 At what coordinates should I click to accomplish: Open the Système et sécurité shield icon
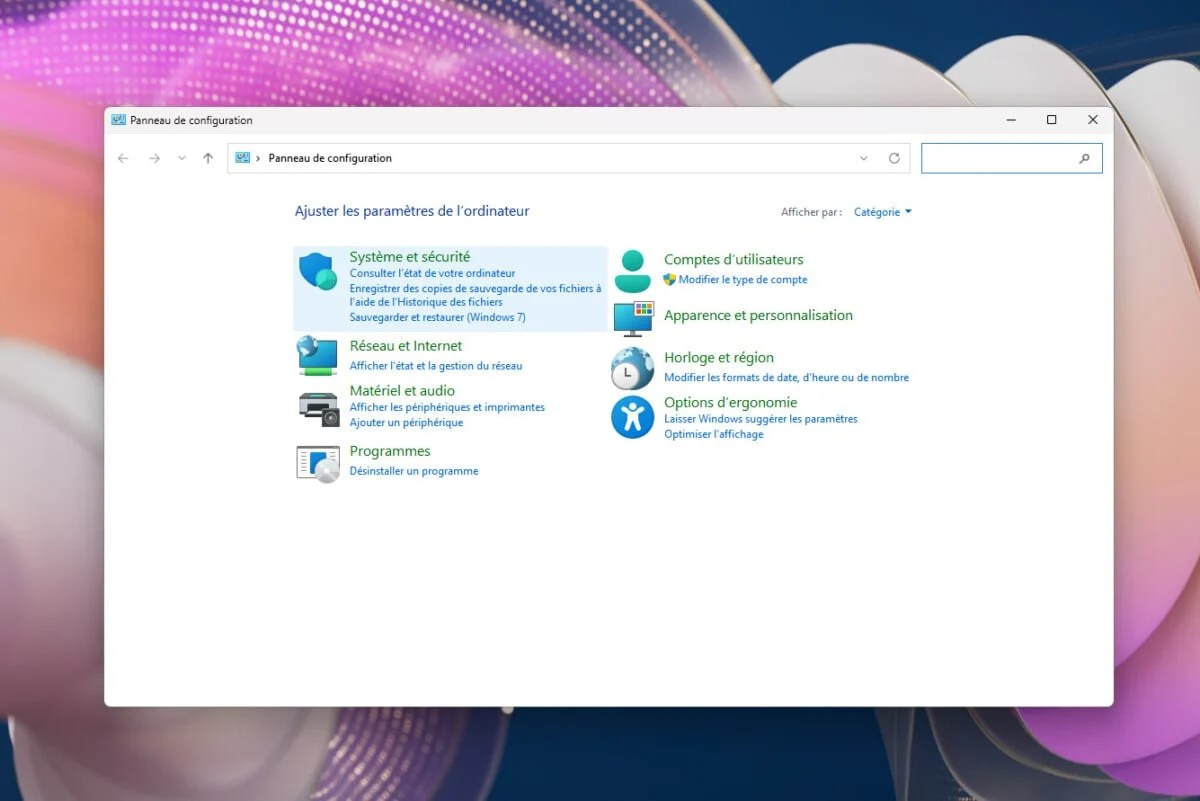(318, 271)
